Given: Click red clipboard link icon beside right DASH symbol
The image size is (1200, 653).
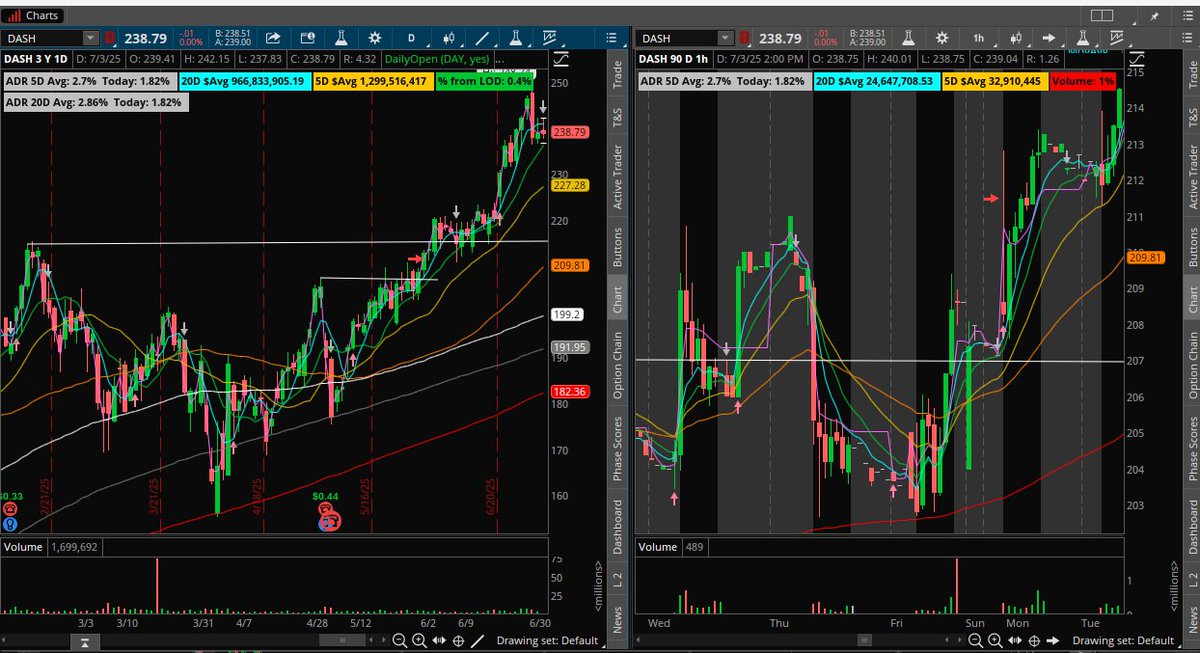Looking at the screenshot, I should pyautogui.click(x=744, y=39).
